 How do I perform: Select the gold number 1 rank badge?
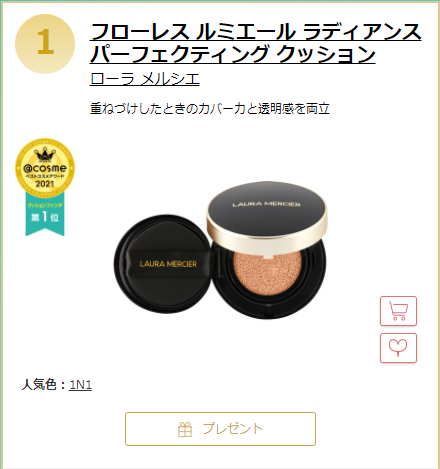coord(45,44)
